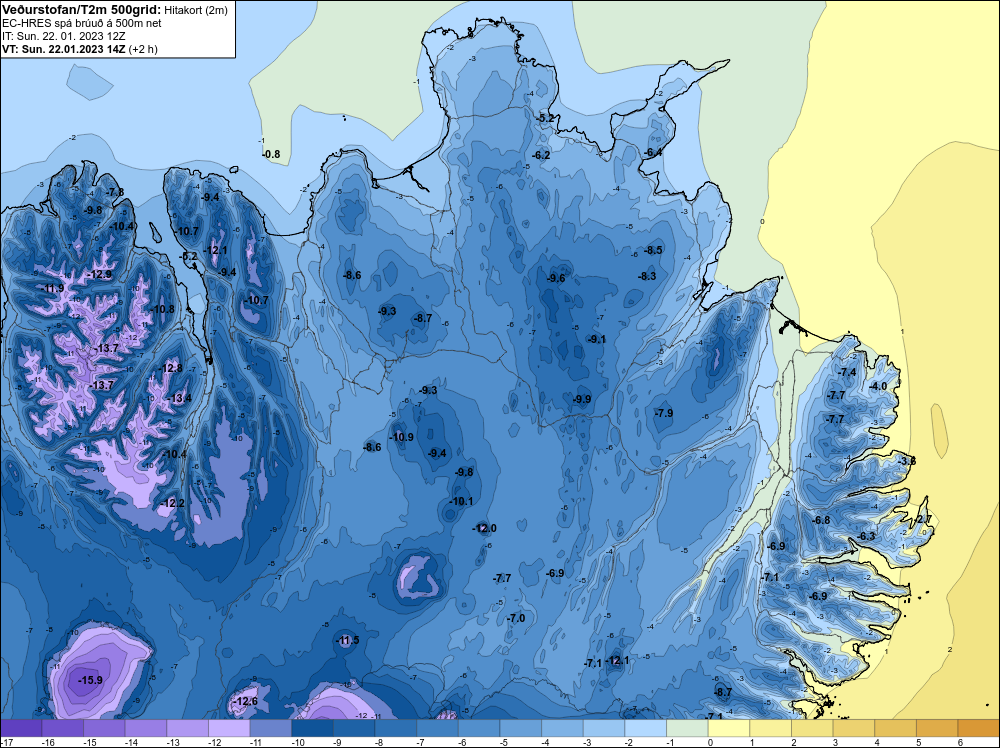This screenshot has height=748, width=1000.
Task: Click the initial time "IT: Sun. 22. 01. 2023 12Z"
Action: click(64, 36)
